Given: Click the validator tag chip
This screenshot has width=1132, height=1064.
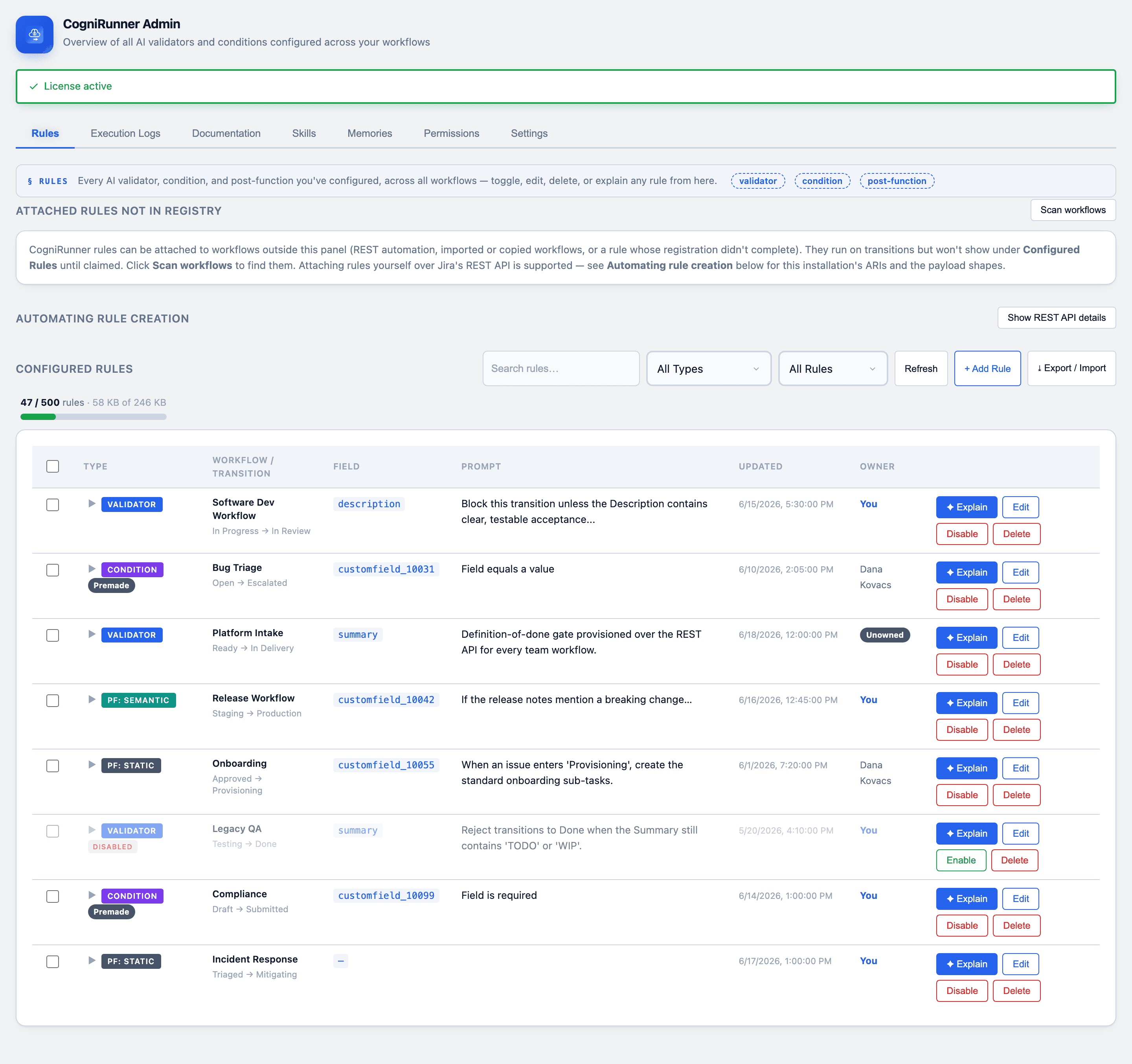Looking at the screenshot, I should tap(757, 181).
